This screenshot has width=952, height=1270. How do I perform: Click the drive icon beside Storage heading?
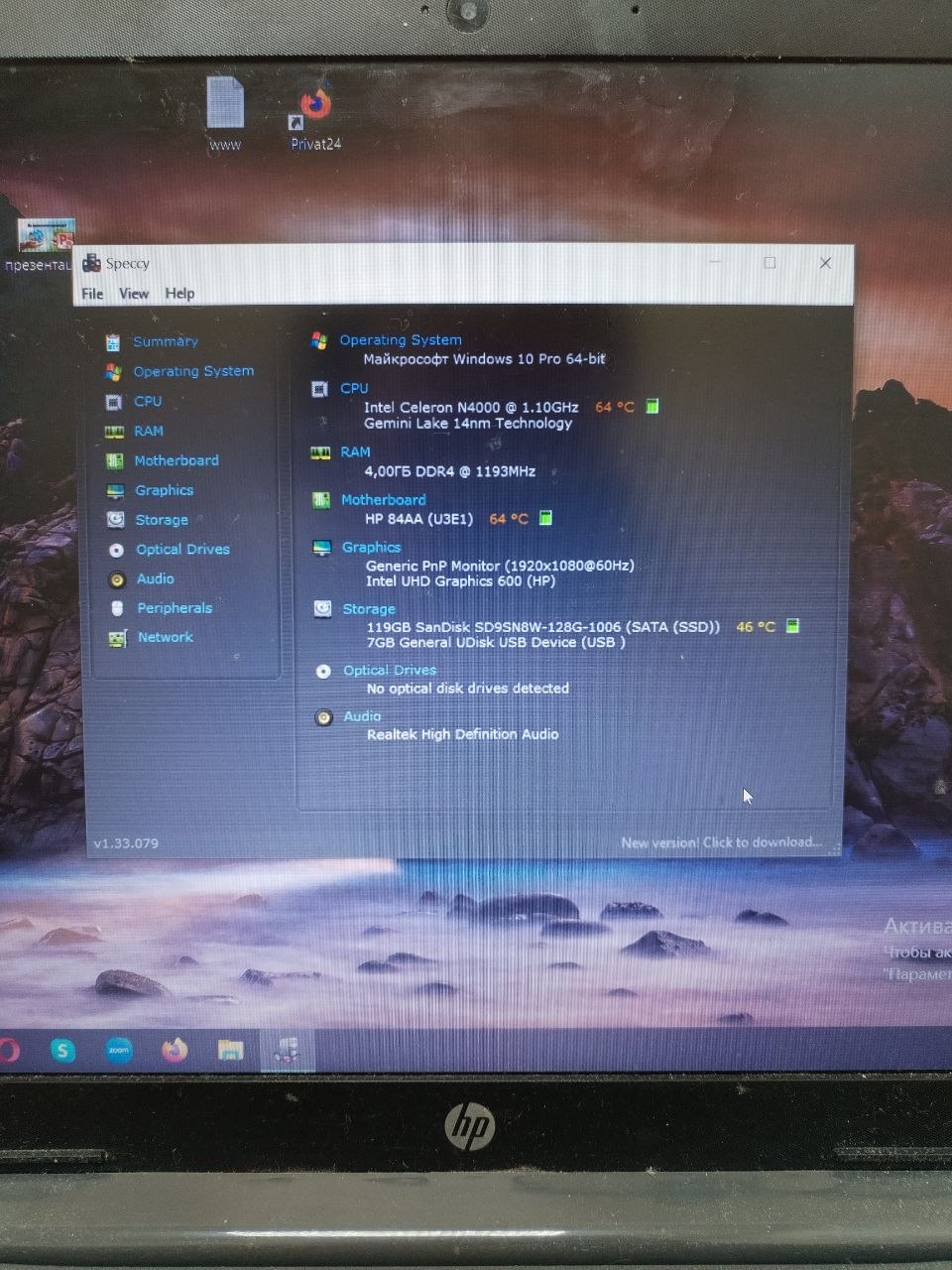[322, 609]
